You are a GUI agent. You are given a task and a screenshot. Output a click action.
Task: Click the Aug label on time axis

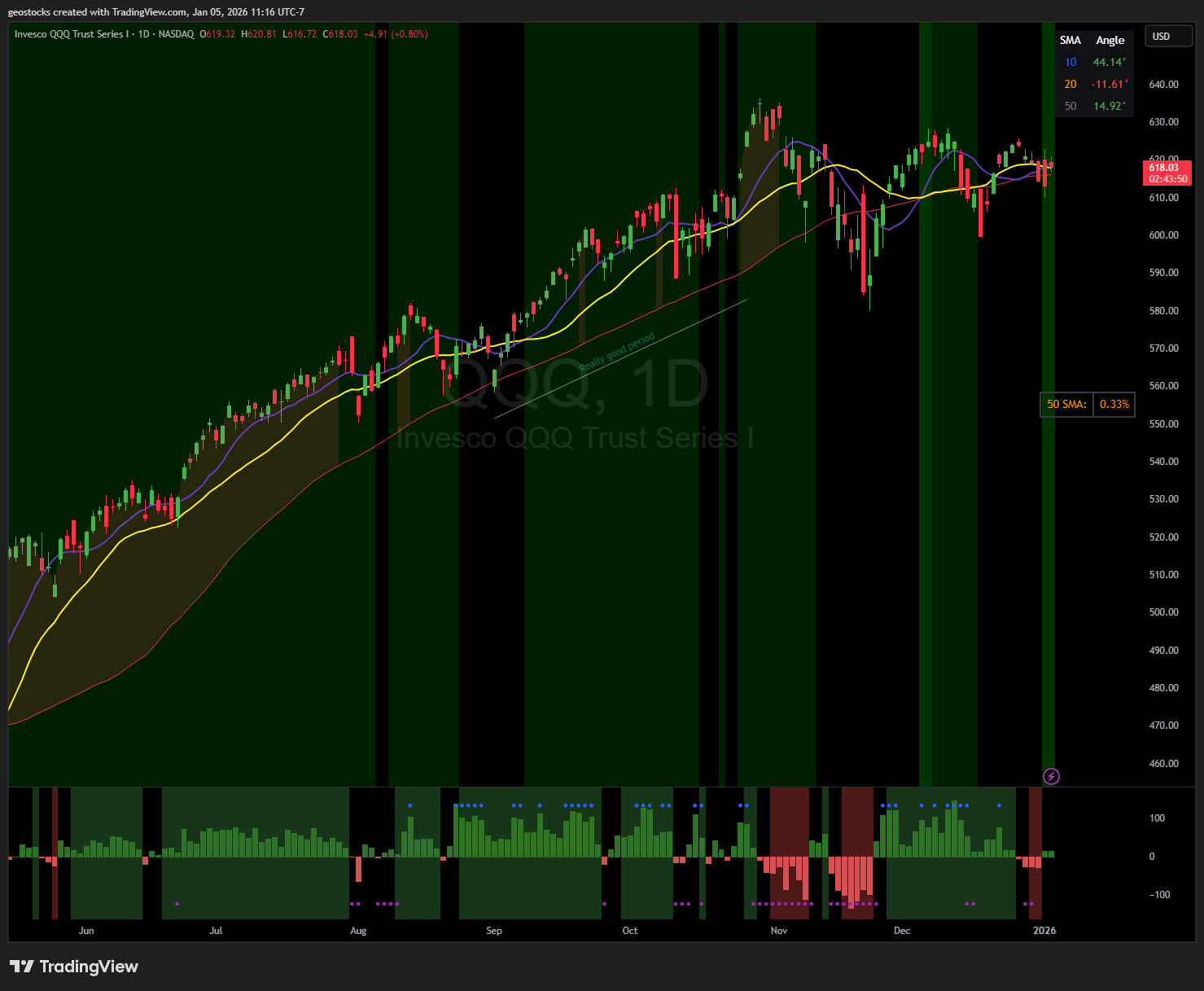pyautogui.click(x=358, y=931)
